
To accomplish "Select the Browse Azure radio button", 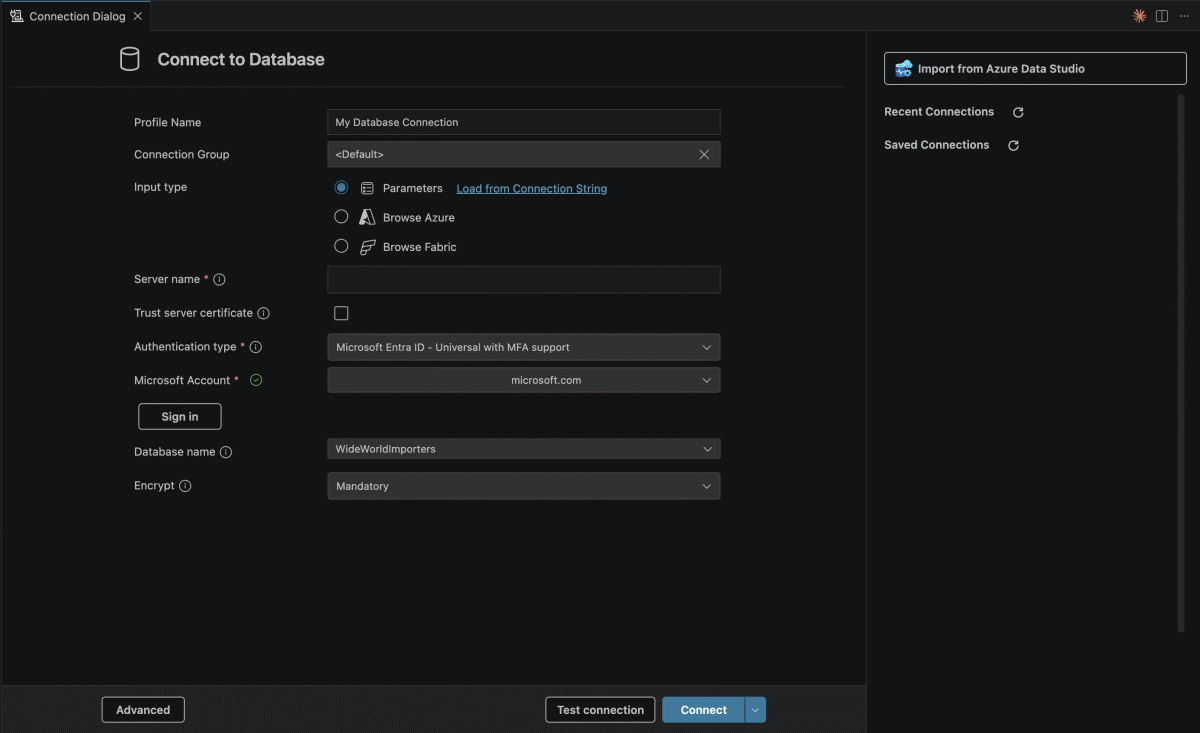I will [x=341, y=216].
